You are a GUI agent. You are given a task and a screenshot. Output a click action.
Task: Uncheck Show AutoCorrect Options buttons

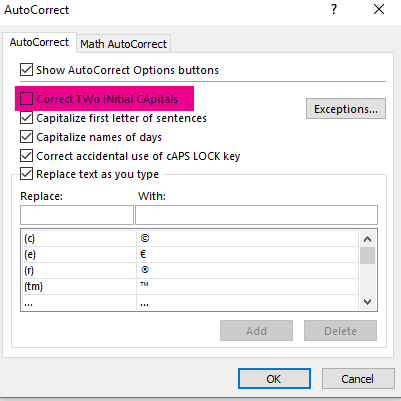26,70
